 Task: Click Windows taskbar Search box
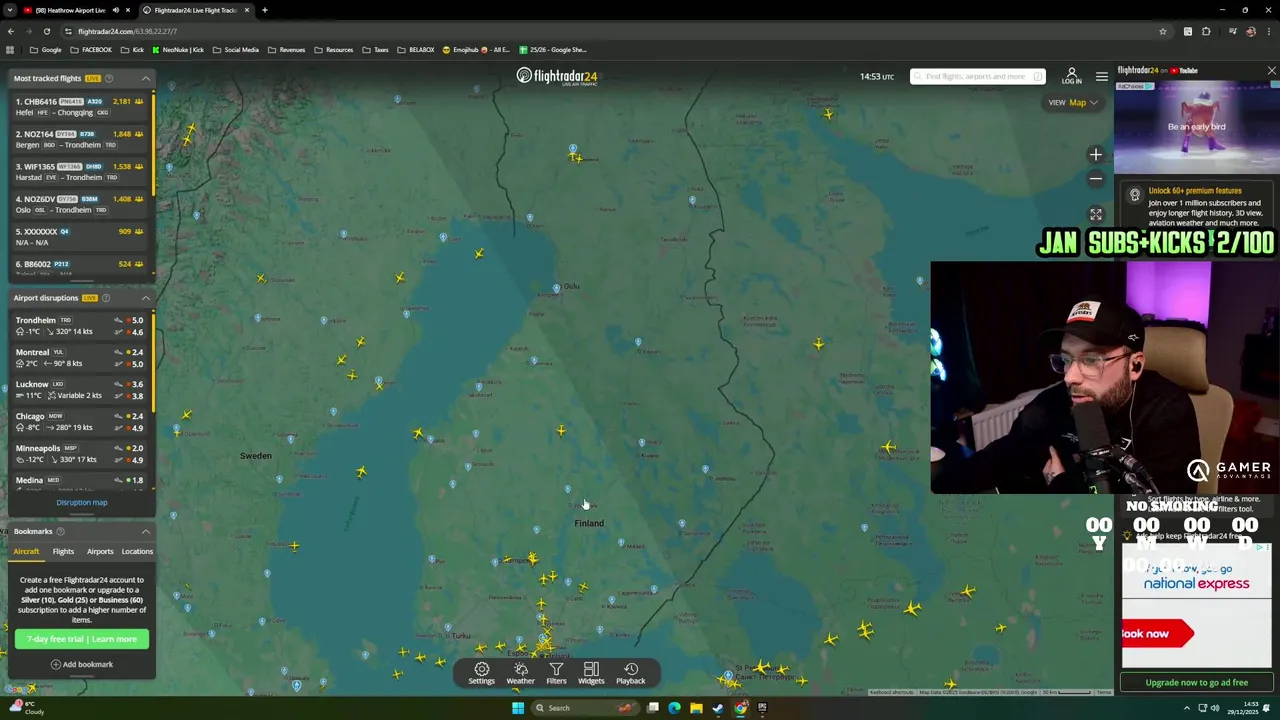(584, 708)
